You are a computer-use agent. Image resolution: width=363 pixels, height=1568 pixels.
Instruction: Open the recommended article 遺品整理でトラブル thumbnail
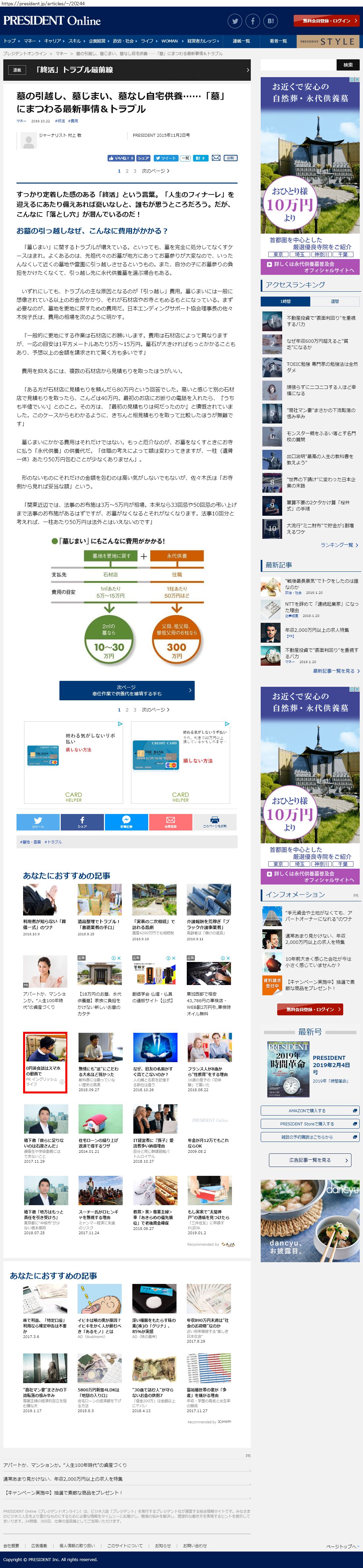coord(99,900)
